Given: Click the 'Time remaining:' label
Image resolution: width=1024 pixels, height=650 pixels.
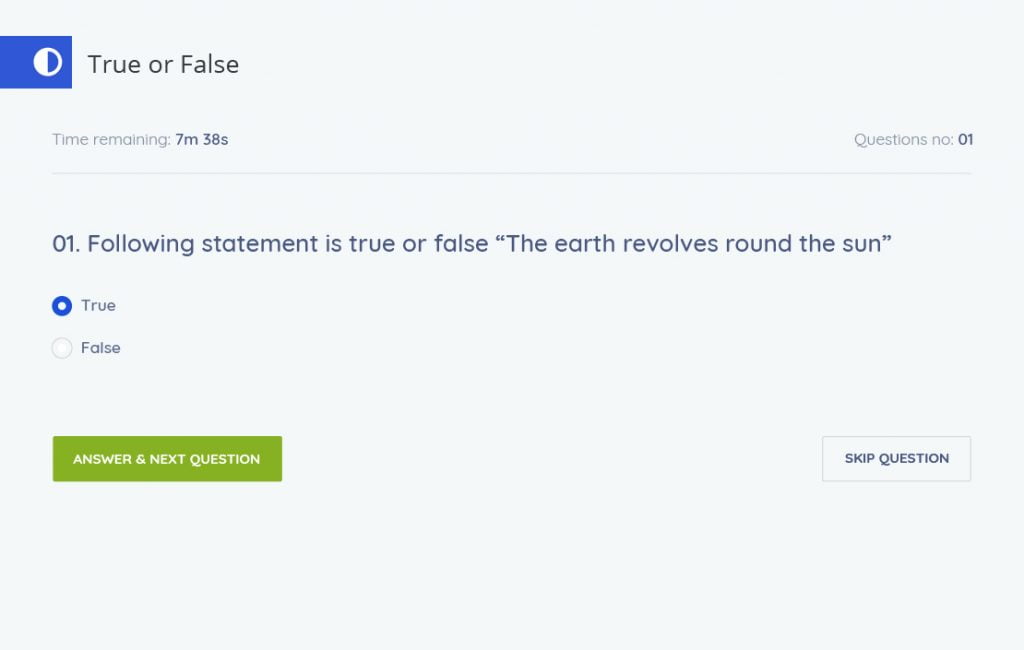Looking at the screenshot, I should [111, 140].
